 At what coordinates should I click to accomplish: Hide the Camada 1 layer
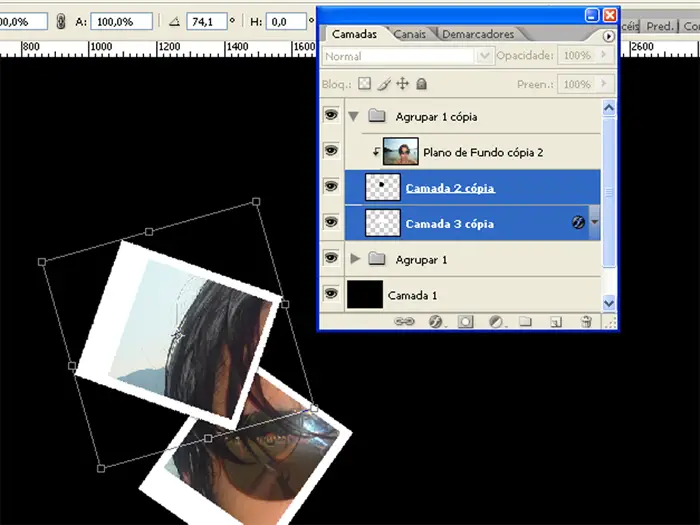[x=331, y=295]
